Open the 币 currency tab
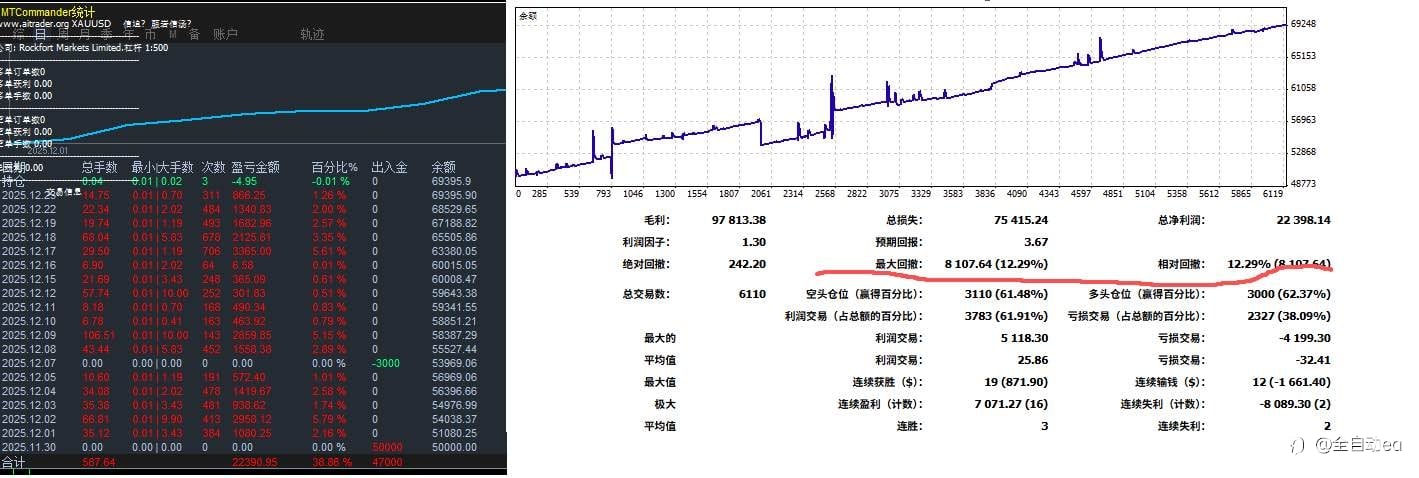Viewport: 1419px width, 478px height. (x=150, y=34)
